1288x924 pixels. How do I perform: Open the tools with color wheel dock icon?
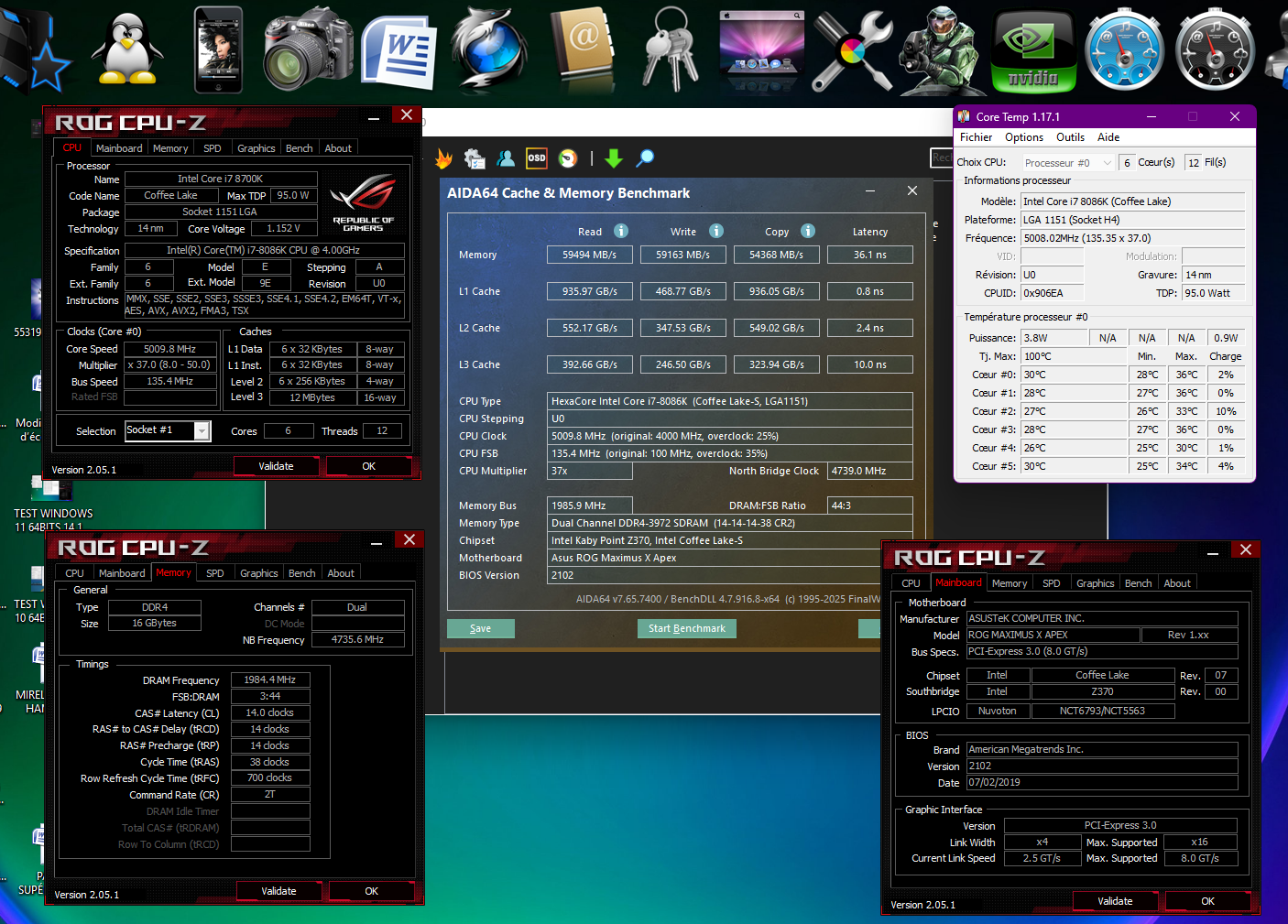pos(852,50)
